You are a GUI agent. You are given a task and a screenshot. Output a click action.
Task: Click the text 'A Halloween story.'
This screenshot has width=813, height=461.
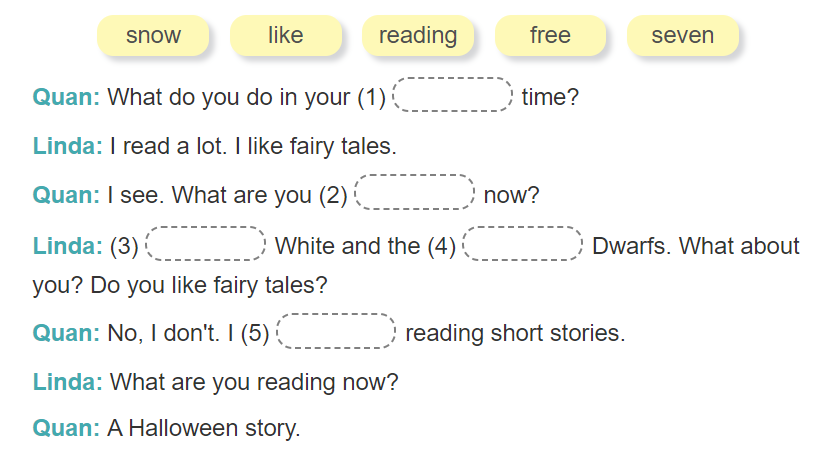click(x=203, y=429)
